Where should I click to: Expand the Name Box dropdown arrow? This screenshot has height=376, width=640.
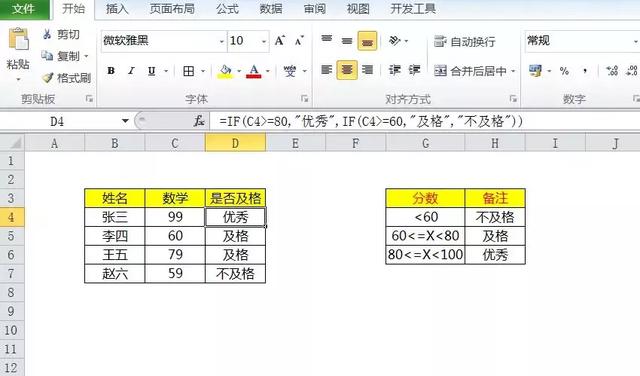point(125,121)
